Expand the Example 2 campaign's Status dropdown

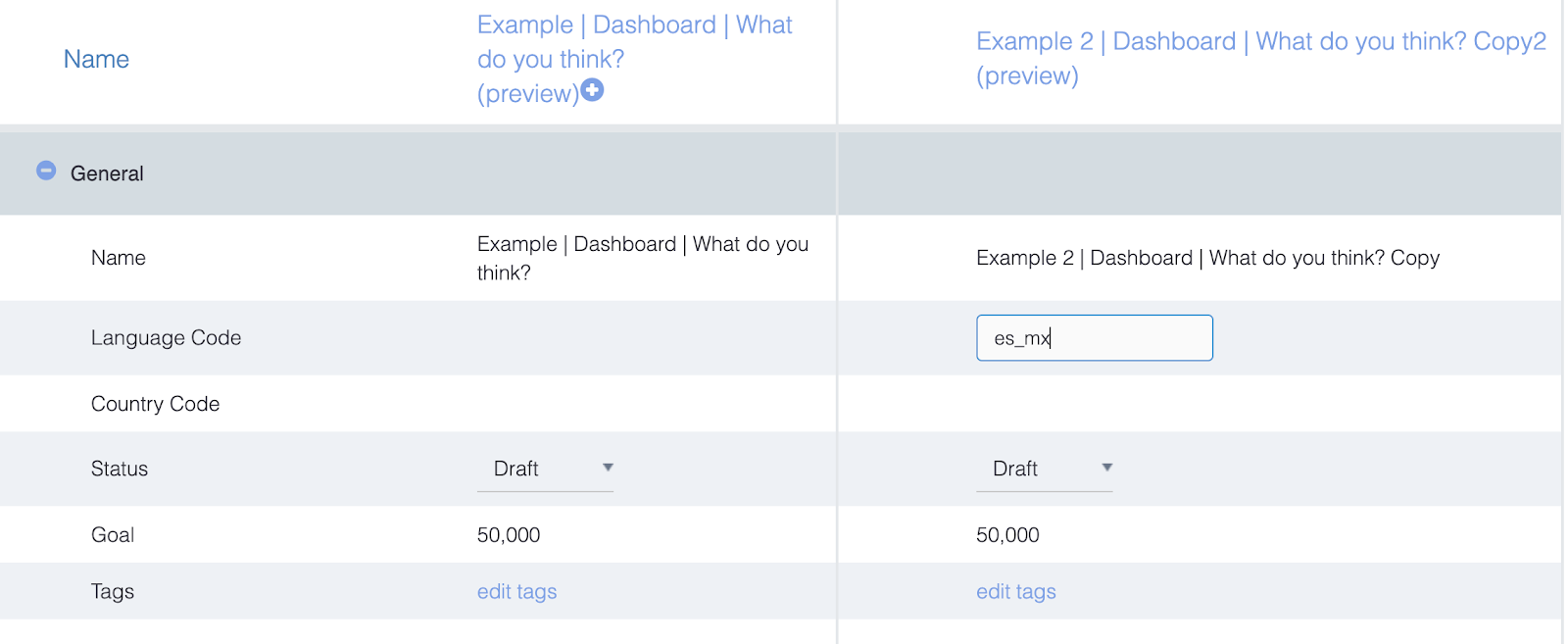pos(1045,469)
